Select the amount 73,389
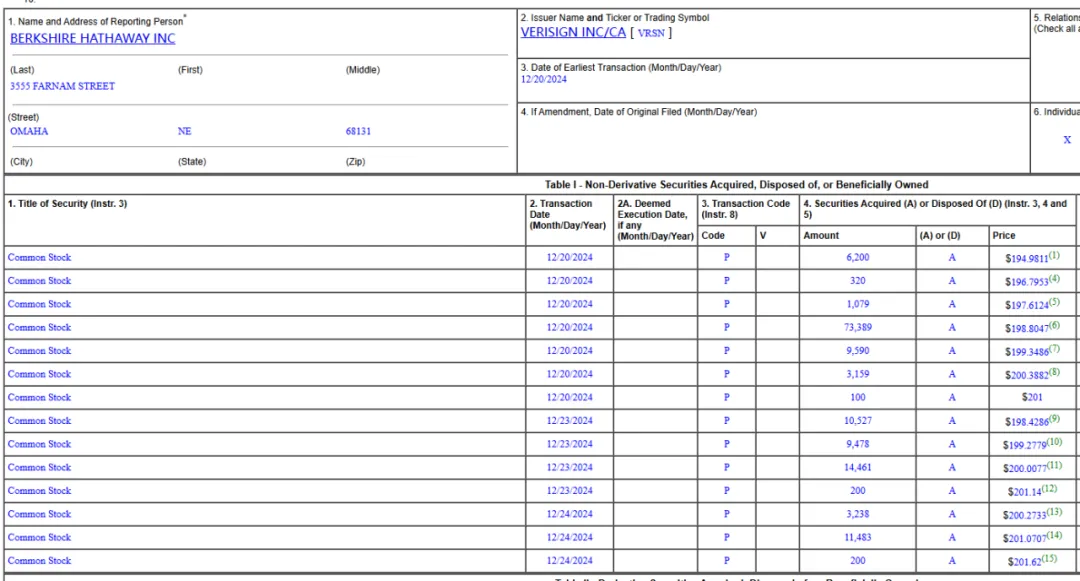 pos(858,328)
